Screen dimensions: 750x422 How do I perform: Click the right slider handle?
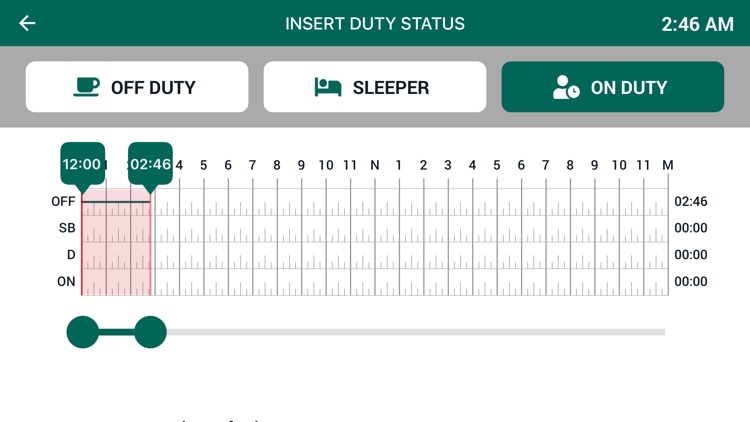150,332
